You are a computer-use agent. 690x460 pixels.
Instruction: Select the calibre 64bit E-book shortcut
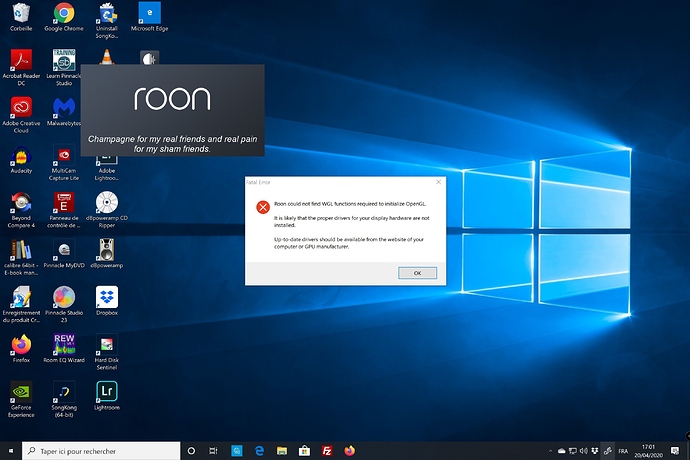coord(21,258)
